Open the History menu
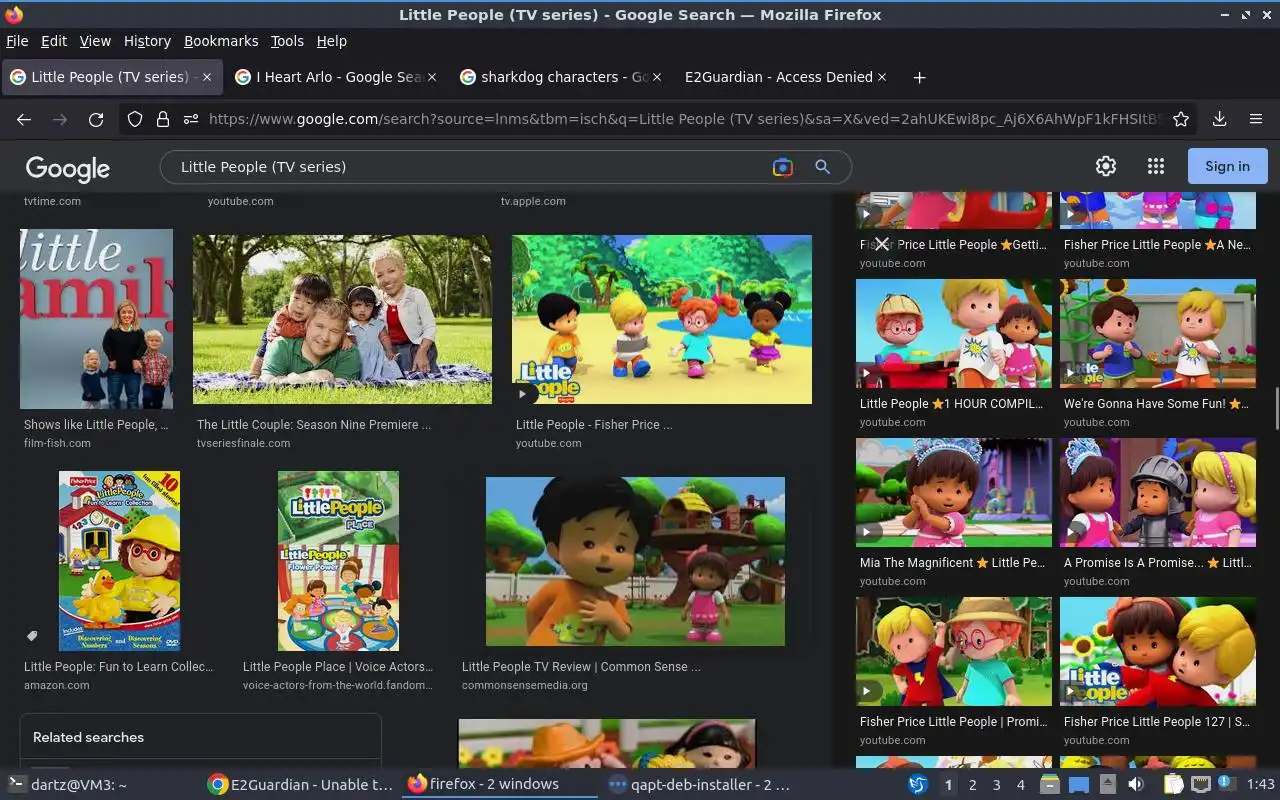 tap(147, 41)
